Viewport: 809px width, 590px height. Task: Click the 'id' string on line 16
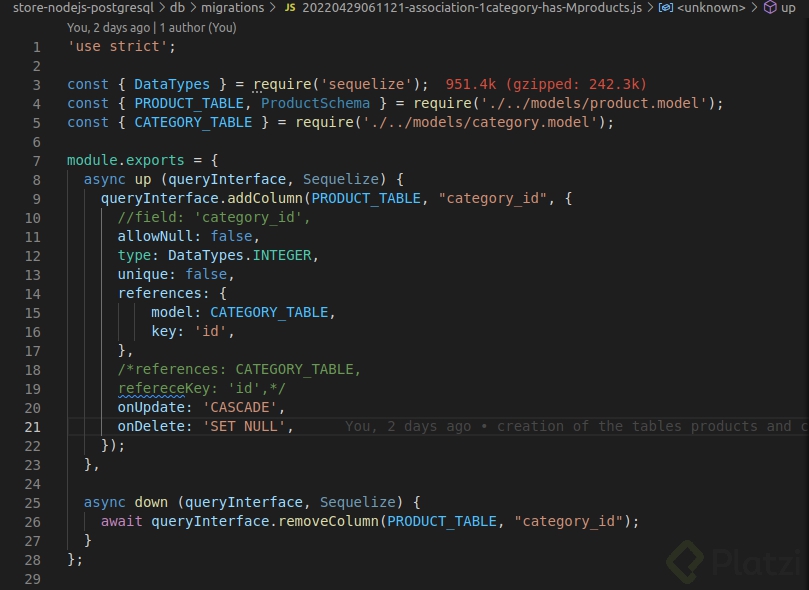(x=211, y=331)
